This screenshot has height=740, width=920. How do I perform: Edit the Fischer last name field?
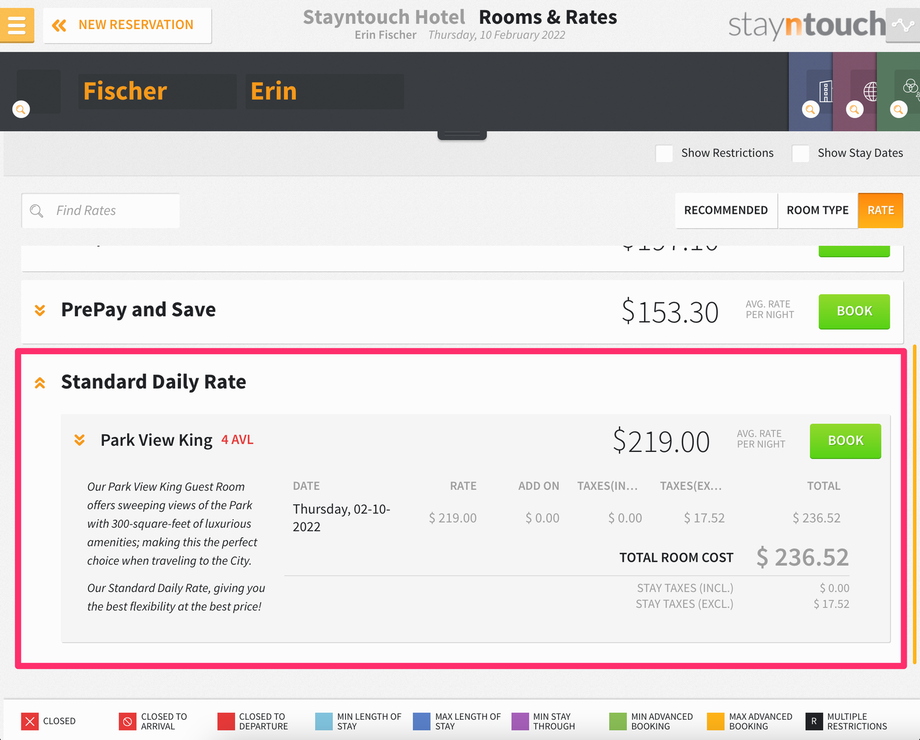pyautogui.click(x=157, y=91)
